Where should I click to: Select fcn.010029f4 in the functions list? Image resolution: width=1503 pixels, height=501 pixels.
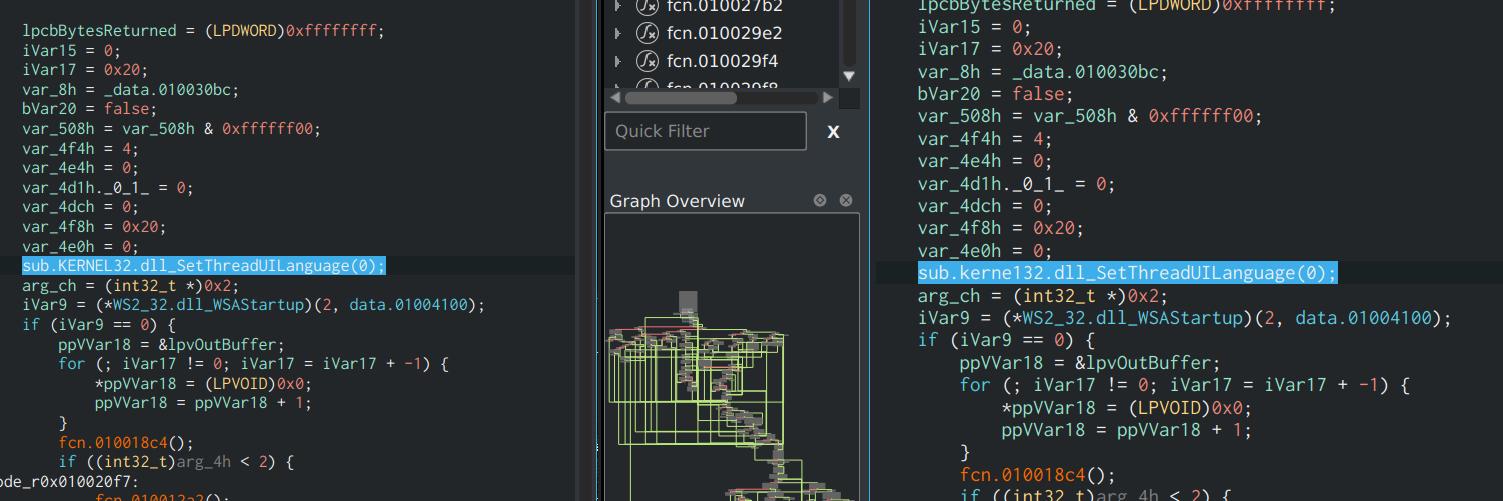pyautogui.click(x=722, y=61)
